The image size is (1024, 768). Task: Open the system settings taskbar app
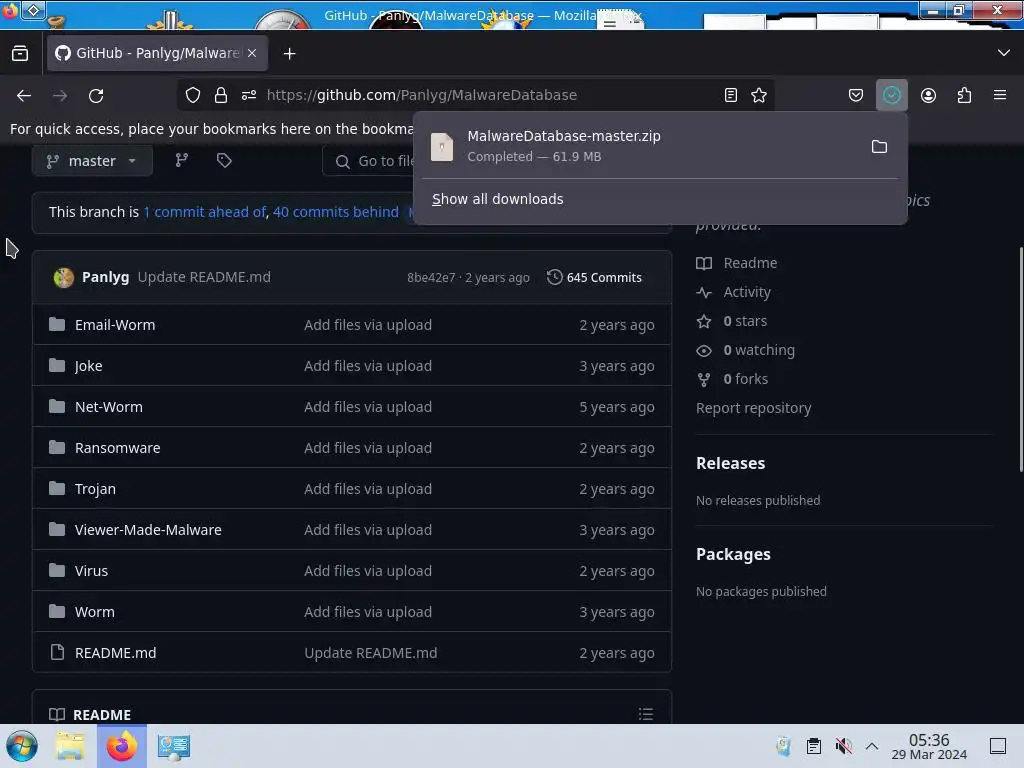[174, 746]
